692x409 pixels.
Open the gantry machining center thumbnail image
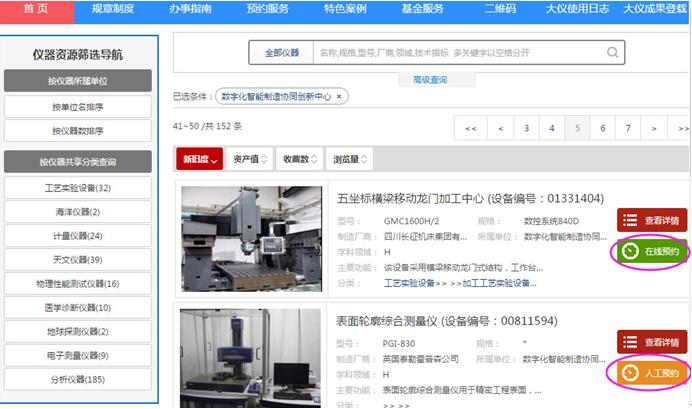(252, 238)
